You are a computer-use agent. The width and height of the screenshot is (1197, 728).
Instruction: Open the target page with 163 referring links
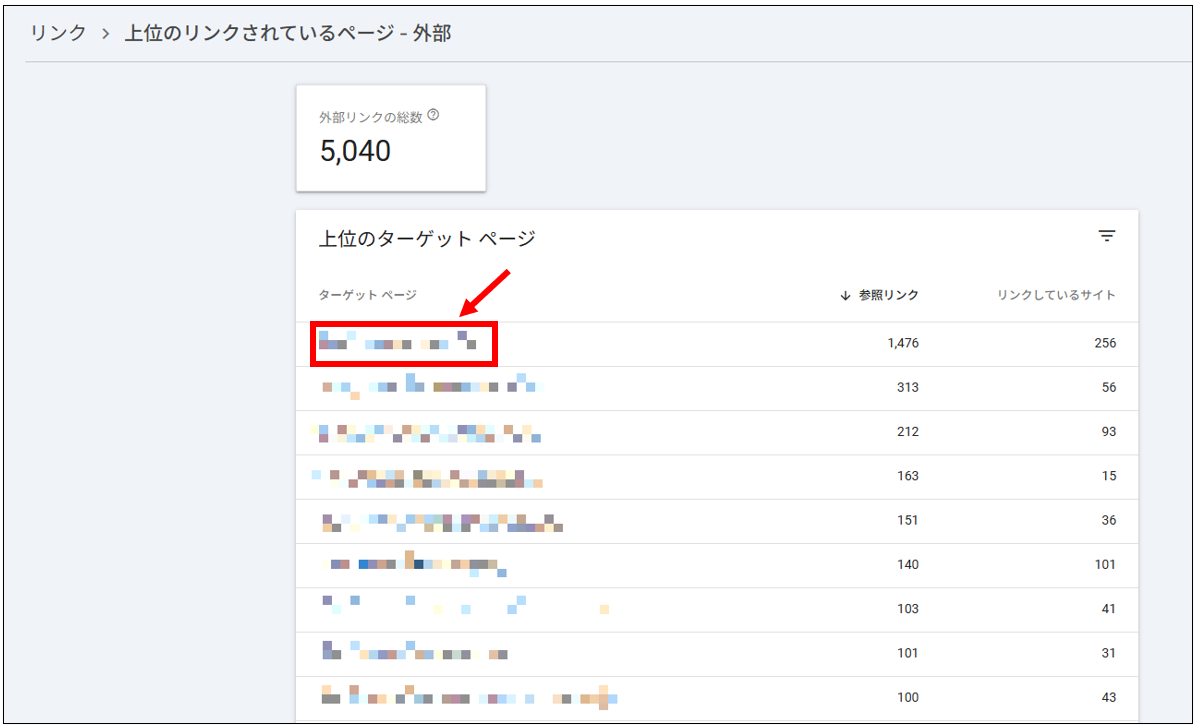pyautogui.click(x=430, y=476)
